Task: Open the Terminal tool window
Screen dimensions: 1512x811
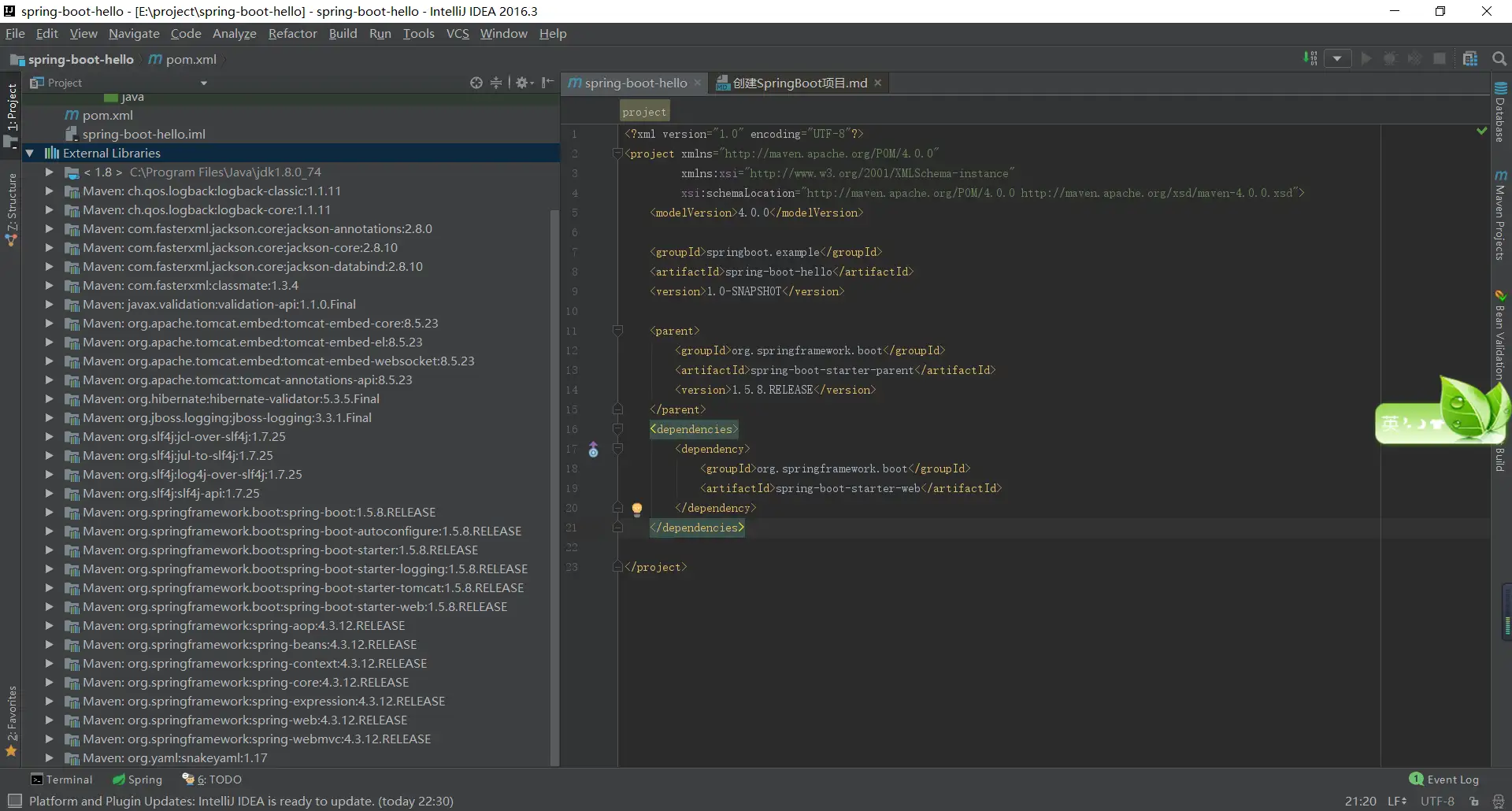Action: coord(61,780)
